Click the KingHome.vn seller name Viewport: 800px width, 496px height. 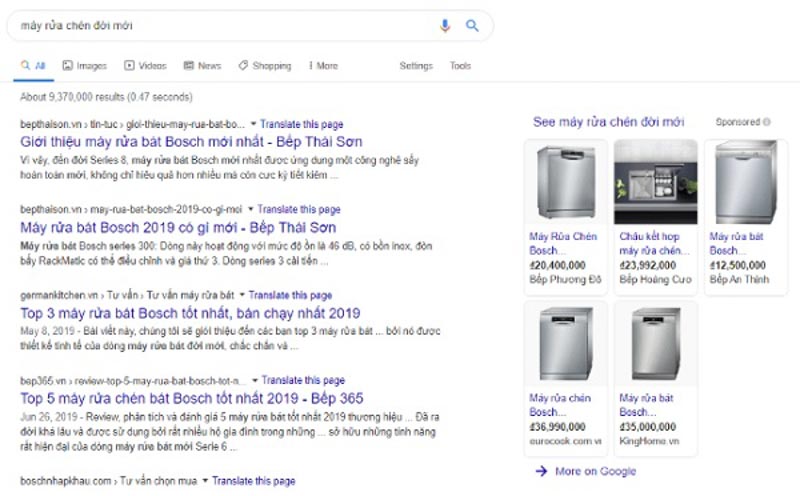tap(649, 441)
